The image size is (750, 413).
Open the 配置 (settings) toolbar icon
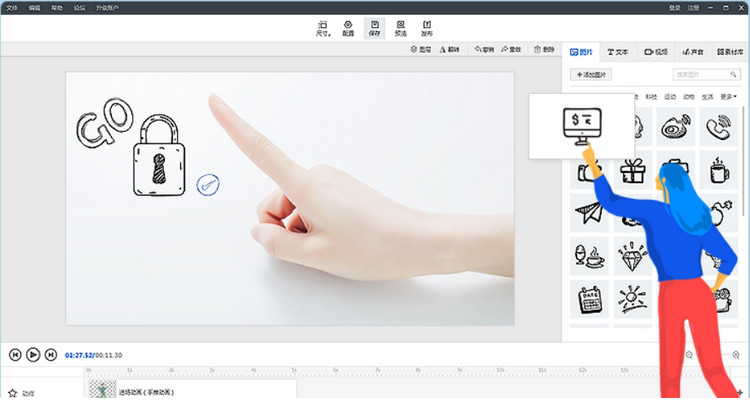click(348, 27)
